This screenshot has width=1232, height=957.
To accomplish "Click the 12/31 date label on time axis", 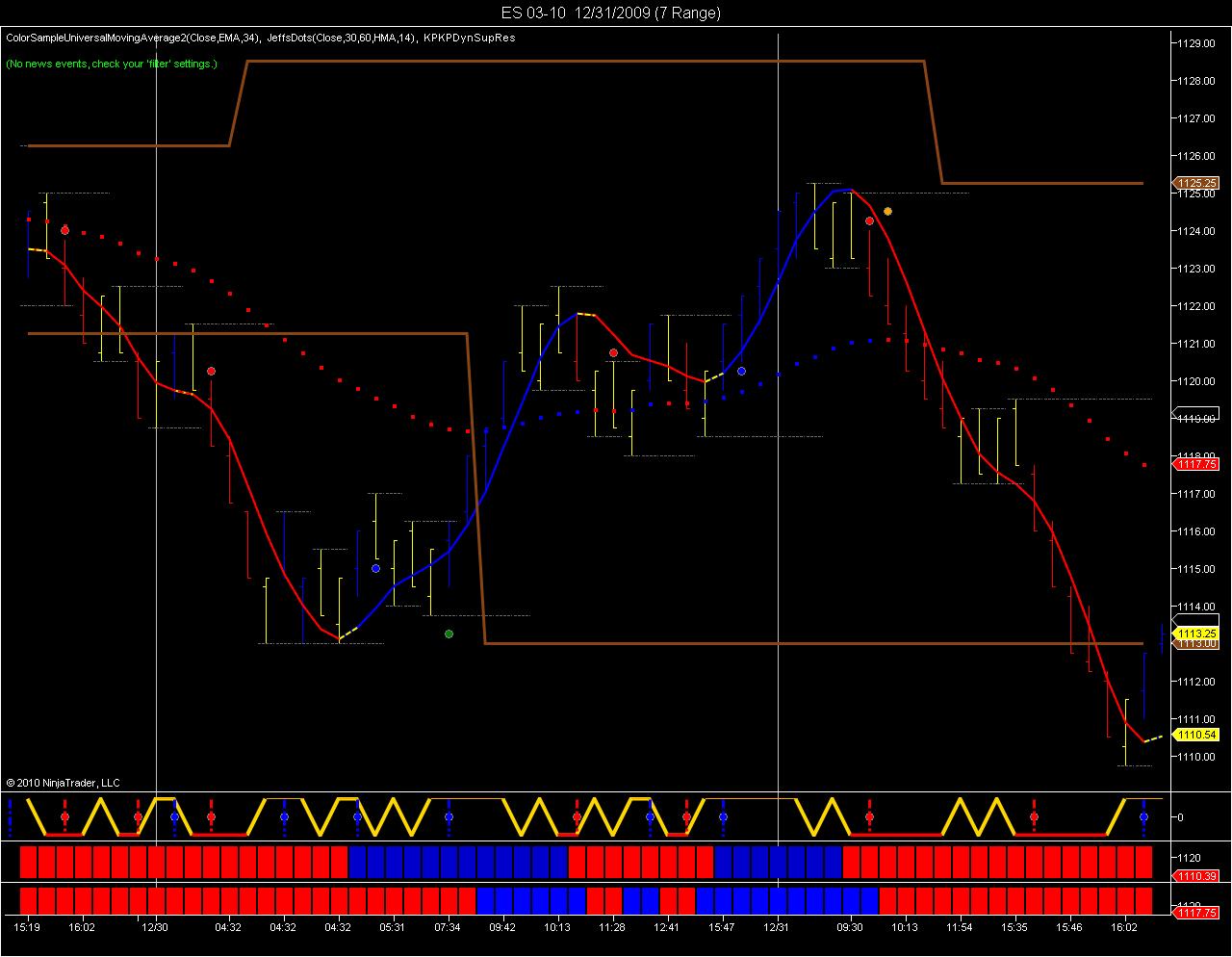I will pos(777,928).
